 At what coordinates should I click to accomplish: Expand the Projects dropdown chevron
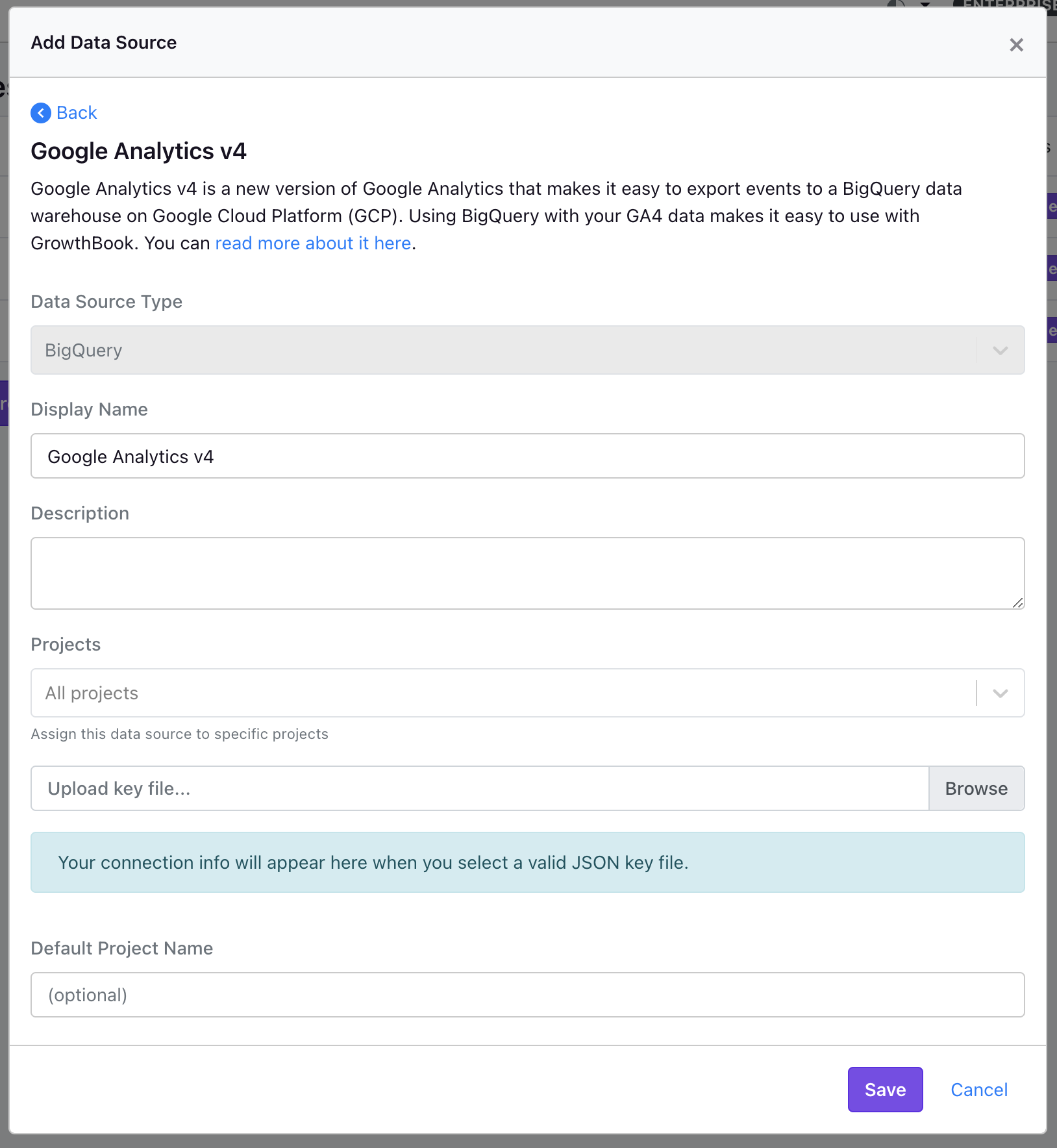(1000, 693)
